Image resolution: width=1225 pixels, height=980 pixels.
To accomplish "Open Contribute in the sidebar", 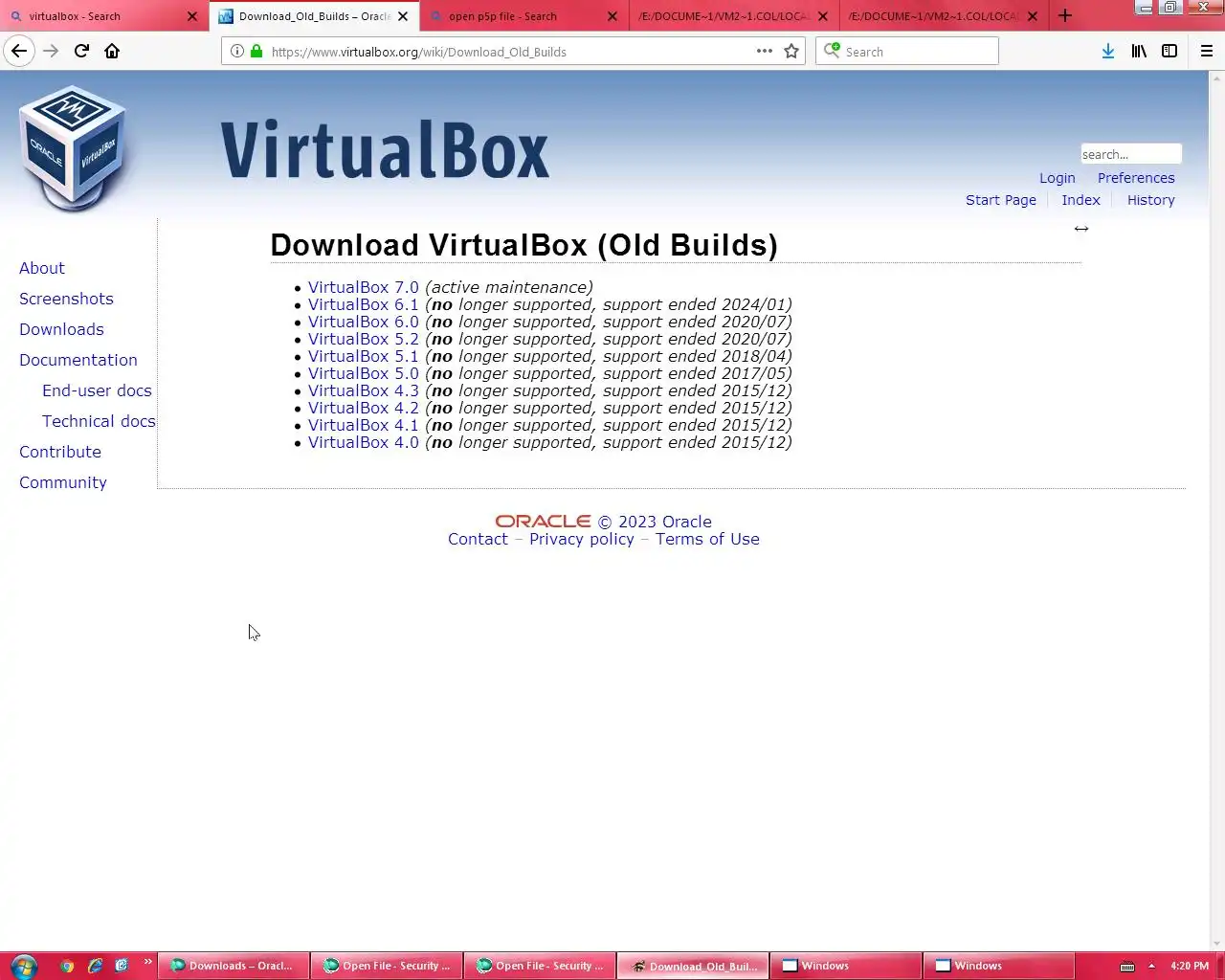I will point(60,452).
